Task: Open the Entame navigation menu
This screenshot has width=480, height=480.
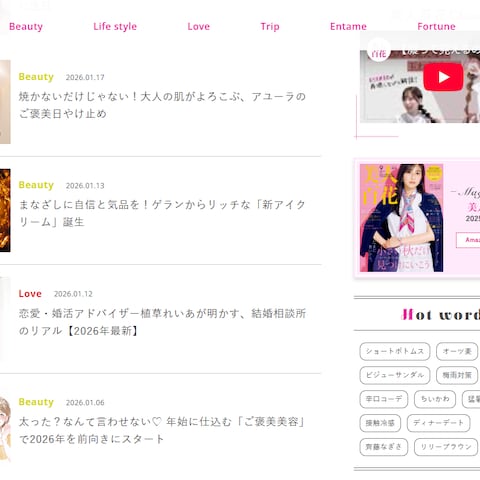Action: pyautogui.click(x=348, y=26)
